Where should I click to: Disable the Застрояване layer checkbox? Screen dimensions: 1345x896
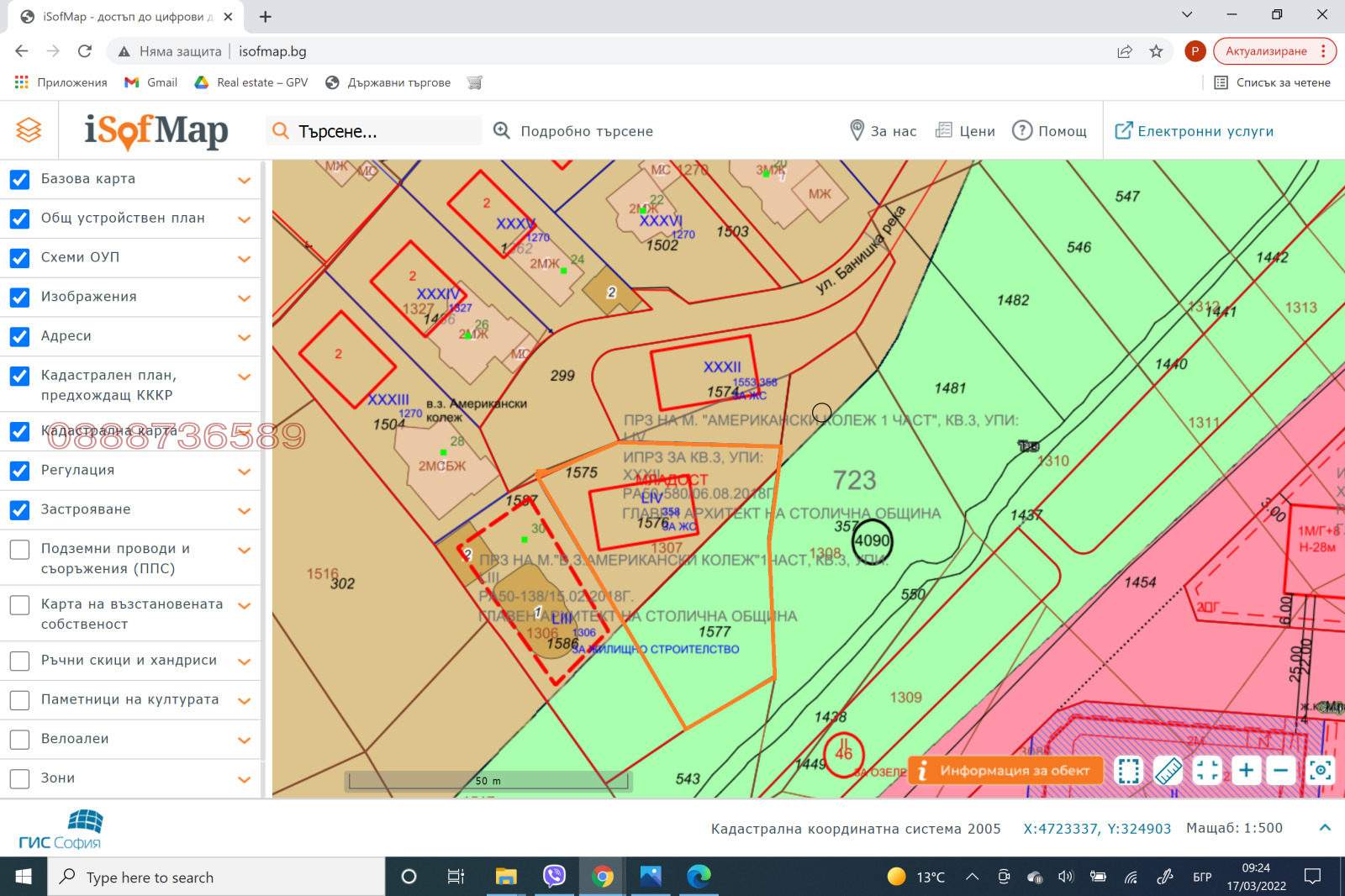pos(20,510)
